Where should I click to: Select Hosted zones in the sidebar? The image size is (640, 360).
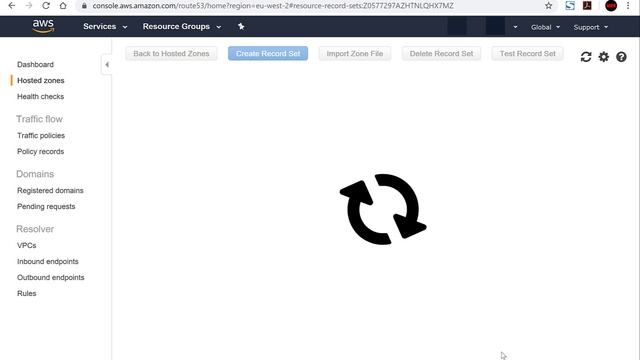[41, 80]
